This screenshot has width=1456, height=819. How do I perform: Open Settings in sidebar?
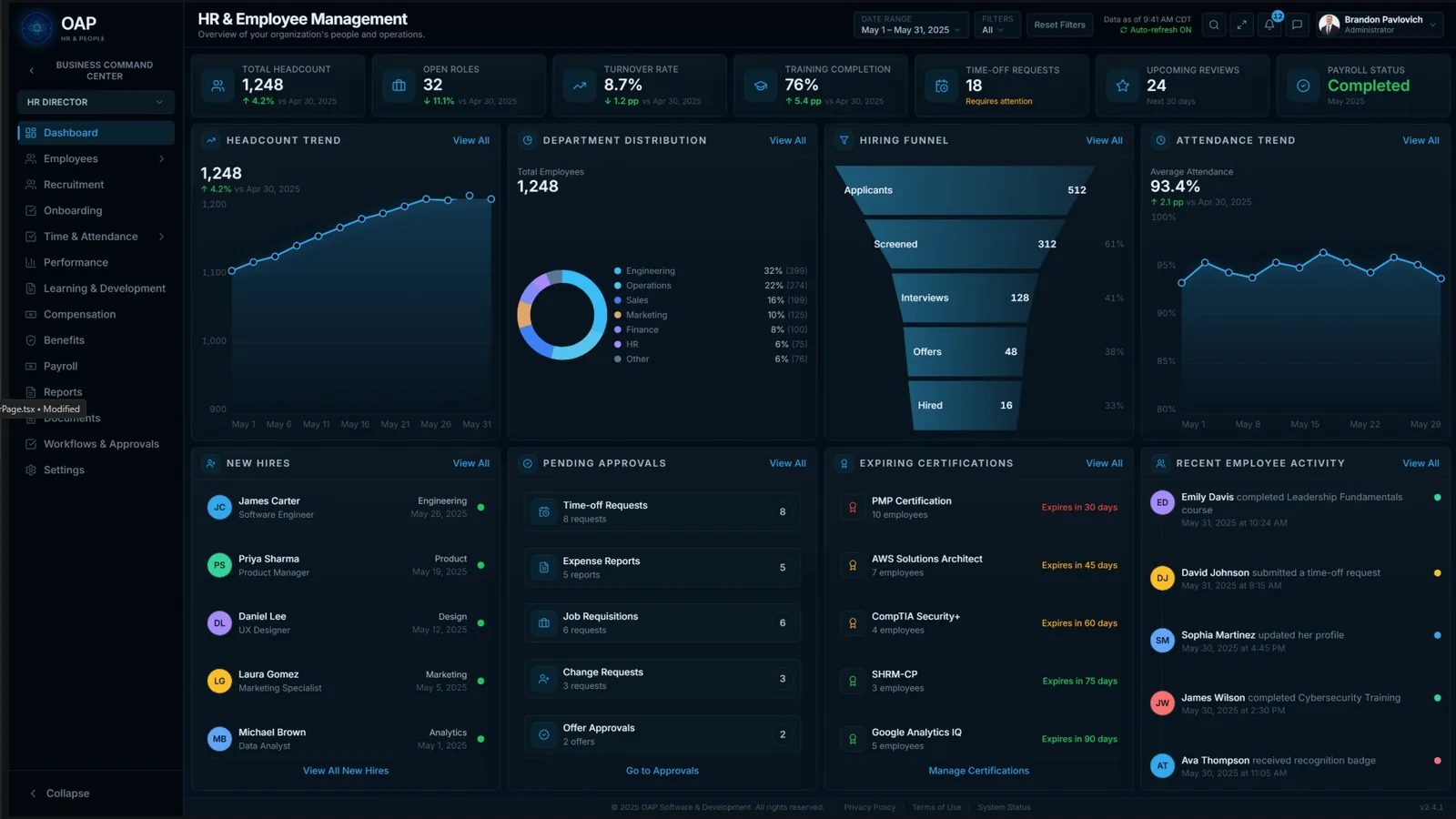pyautogui.click(x=96, y=470)
